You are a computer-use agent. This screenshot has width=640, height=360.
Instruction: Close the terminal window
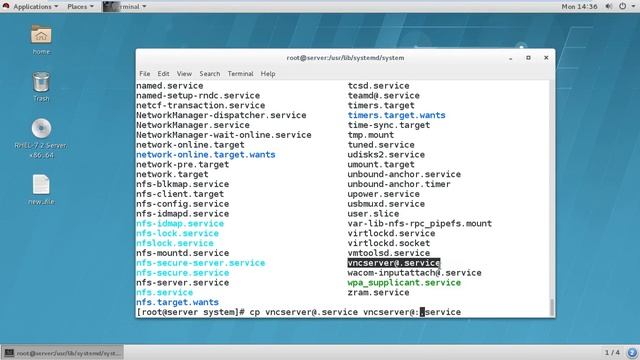(546, 58)
